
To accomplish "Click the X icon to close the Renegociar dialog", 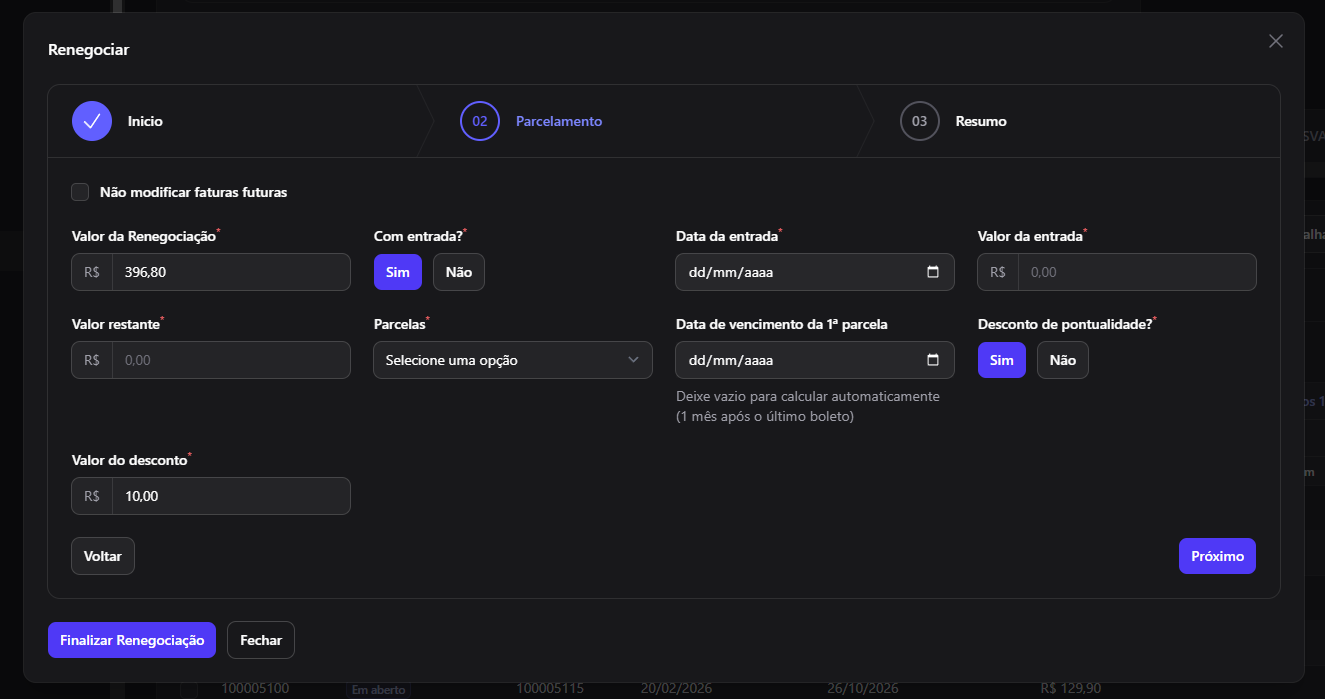I will [1275, 41].
